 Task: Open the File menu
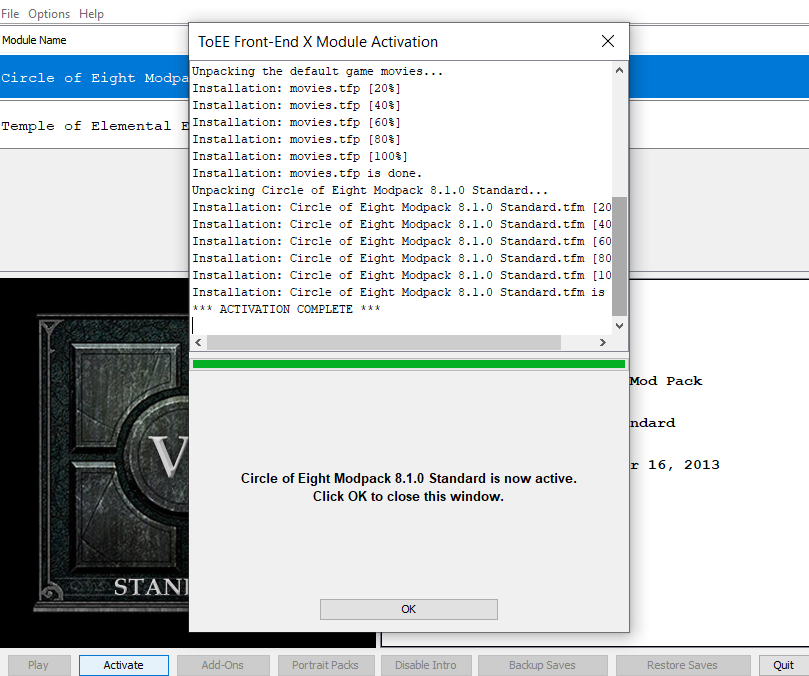[x=10, y=14]
